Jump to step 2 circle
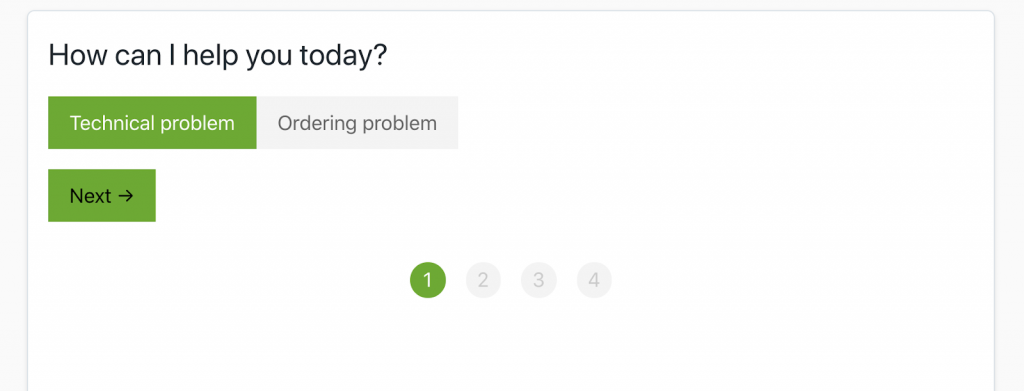Viewport: 1024px width, 391px height. click(483, 280)
